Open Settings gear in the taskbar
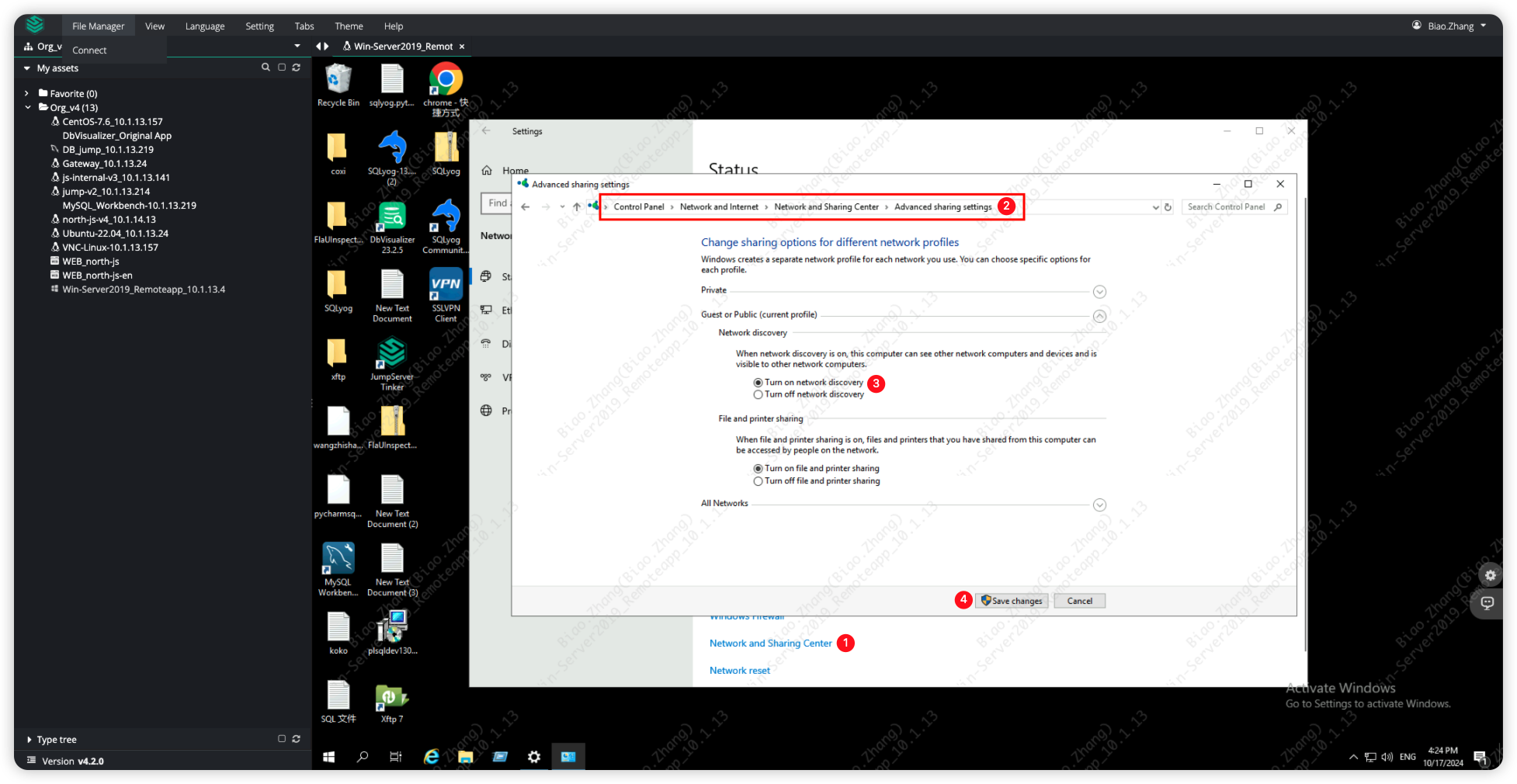The height and width of the screenshot is (784, 1517). 534,757
